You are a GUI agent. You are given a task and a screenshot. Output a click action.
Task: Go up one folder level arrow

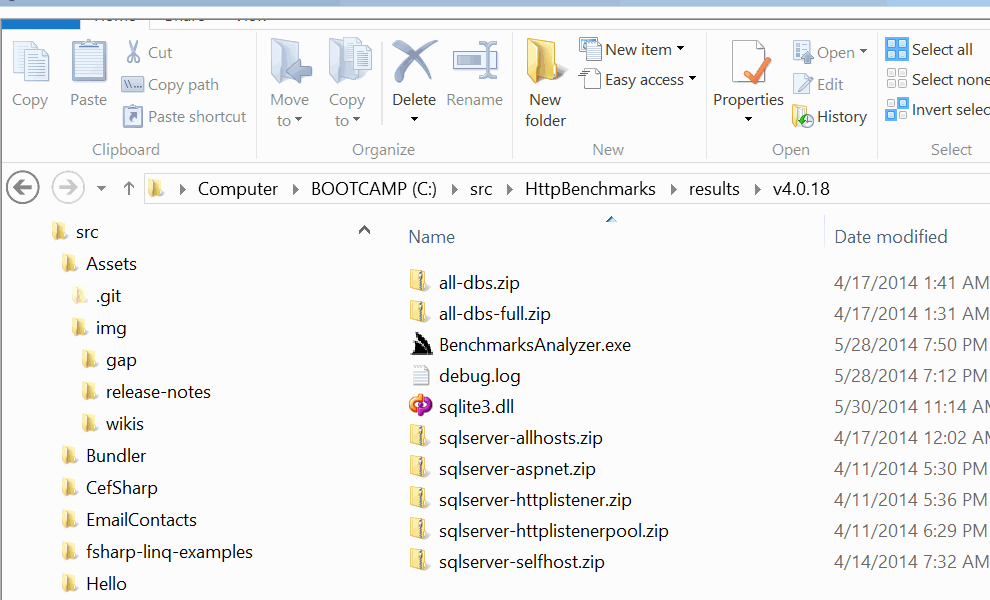click(x=129, y=188)
